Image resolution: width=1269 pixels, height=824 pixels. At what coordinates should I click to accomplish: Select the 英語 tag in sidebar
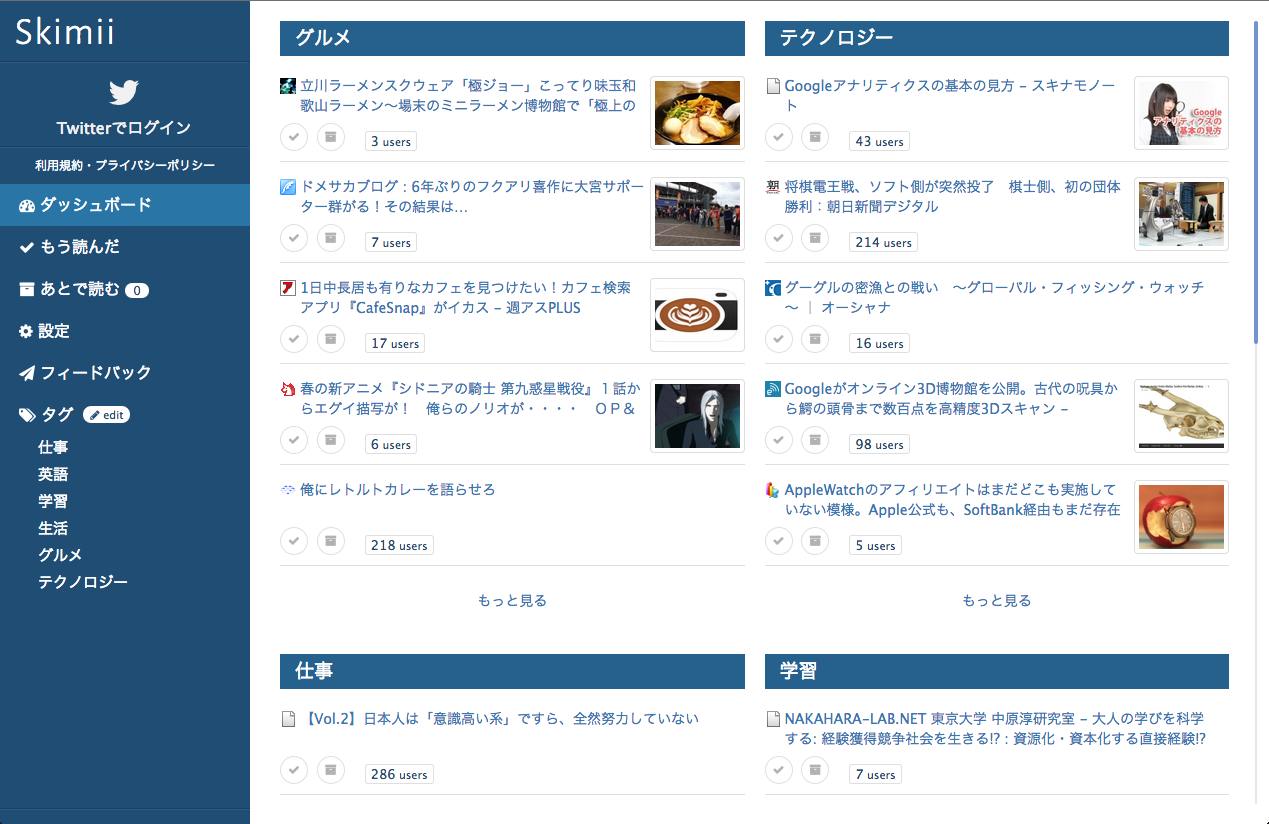53,475
